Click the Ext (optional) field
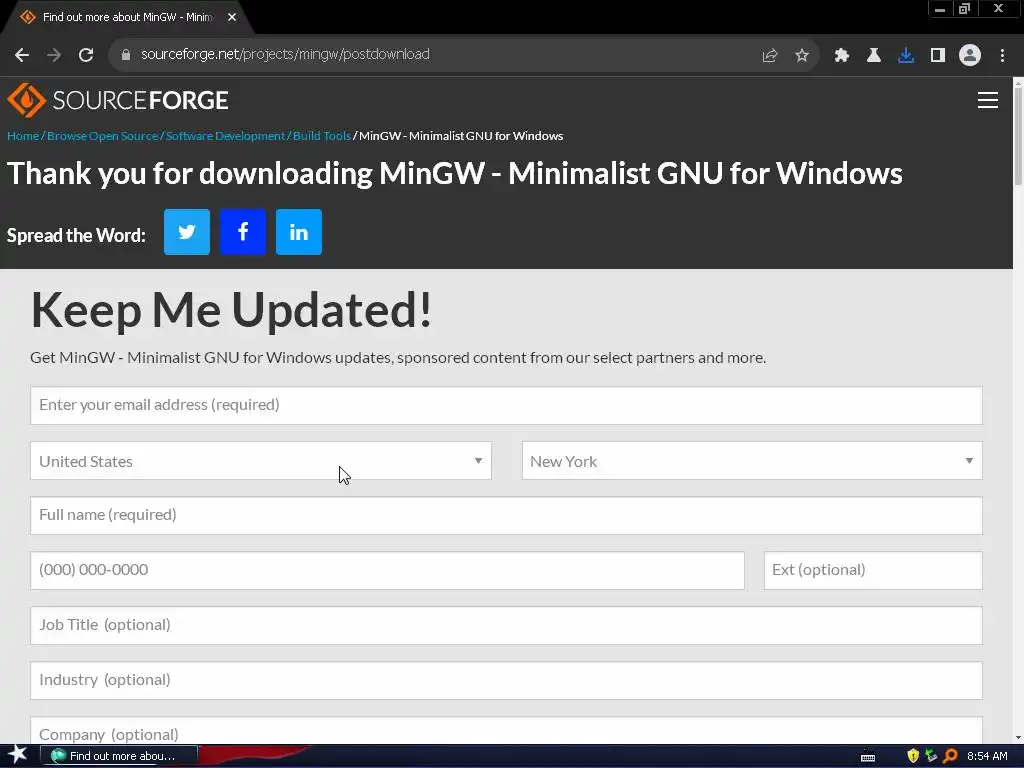The width and height of the screenshot is (1024, 768). pos(873,570)
